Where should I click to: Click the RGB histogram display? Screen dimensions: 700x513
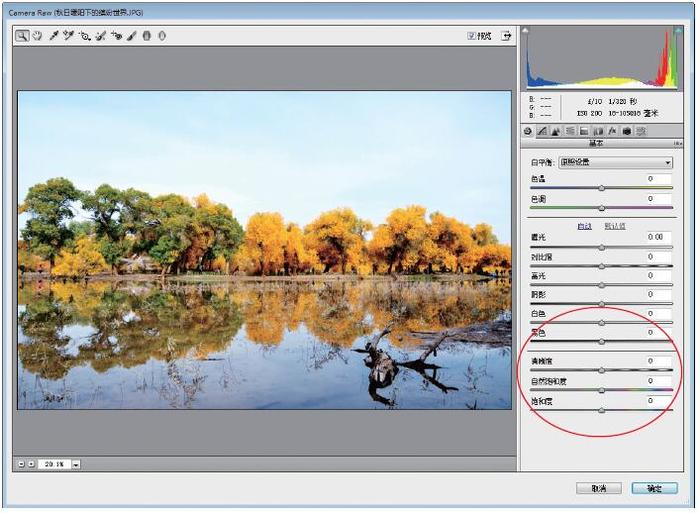[x=602, y=58]
